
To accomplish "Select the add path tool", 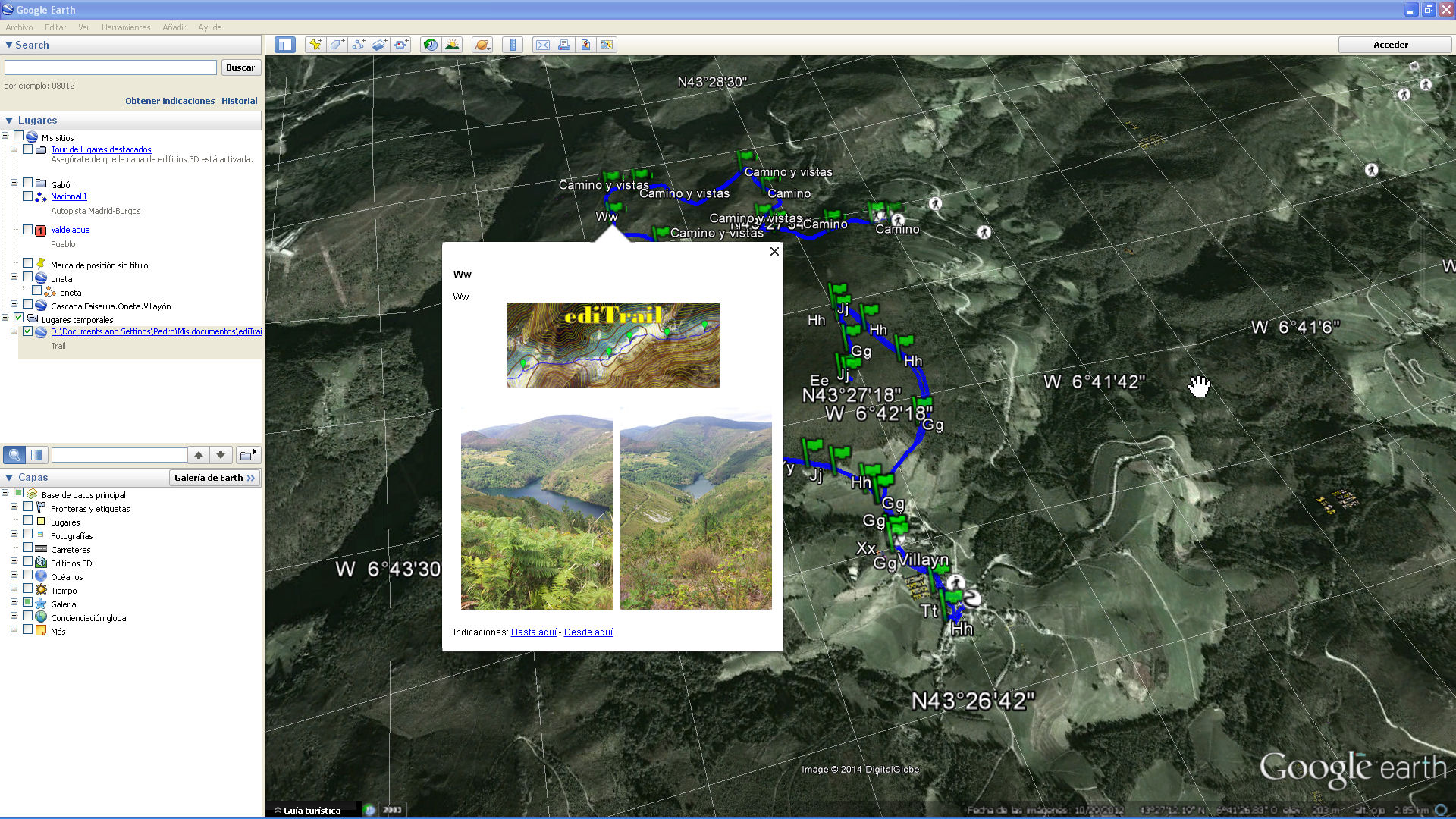I will pyautogui.click(x=358, y=45).
